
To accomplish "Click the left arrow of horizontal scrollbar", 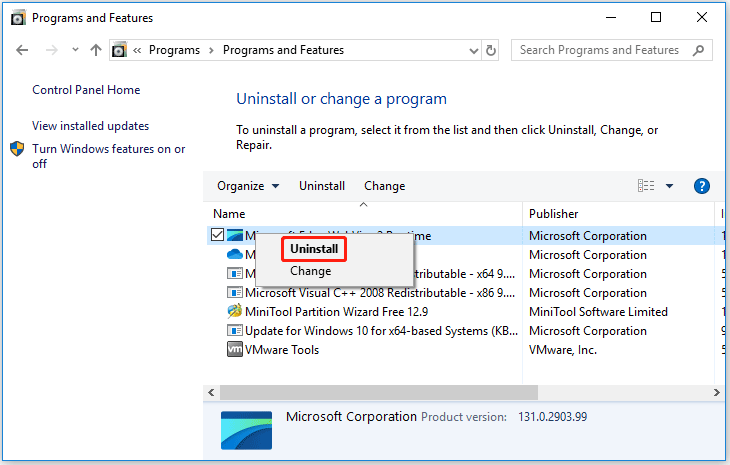I will tap(211, 392).
